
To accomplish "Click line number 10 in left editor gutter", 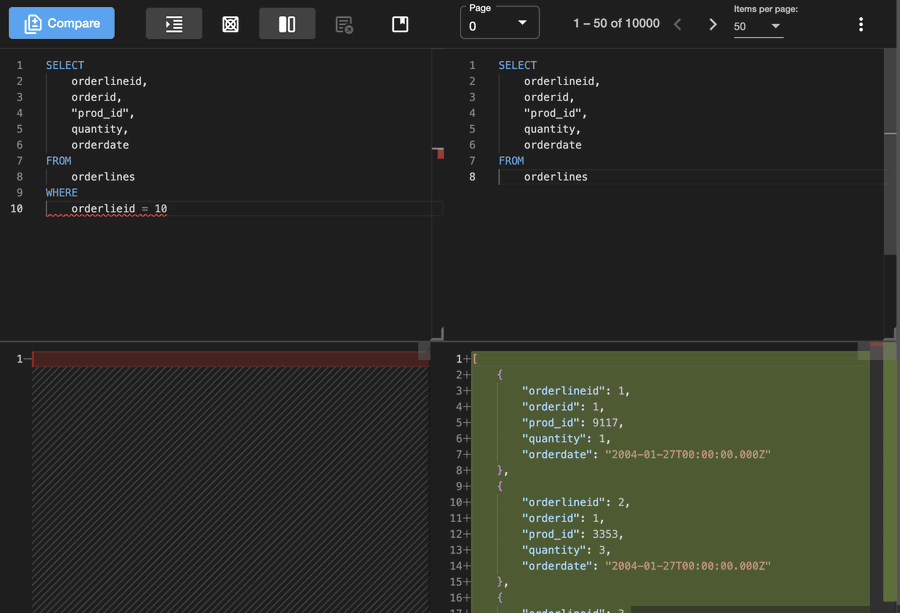I will click(17, 208).
